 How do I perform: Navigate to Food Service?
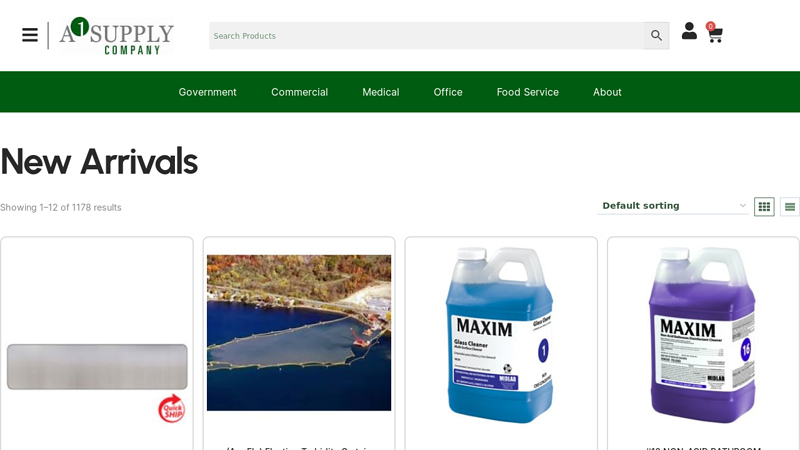527,92
